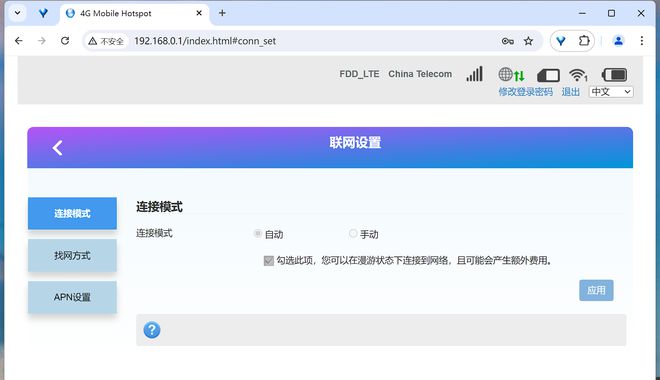Minimize the browser window
Screen dimensions: 660x380
pyautogui.click(x=582, y=13)
